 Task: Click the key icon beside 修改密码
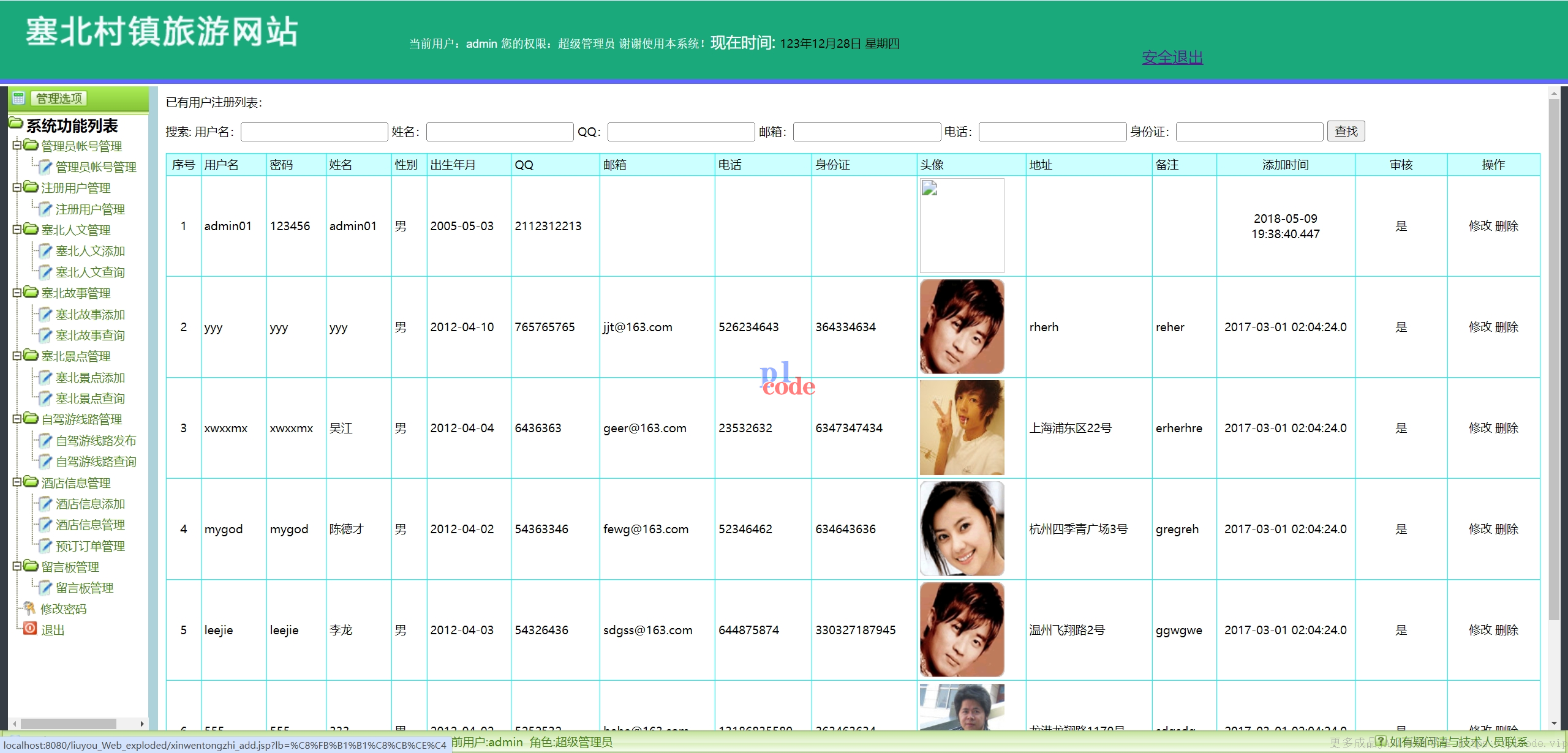tap(29, 608)
